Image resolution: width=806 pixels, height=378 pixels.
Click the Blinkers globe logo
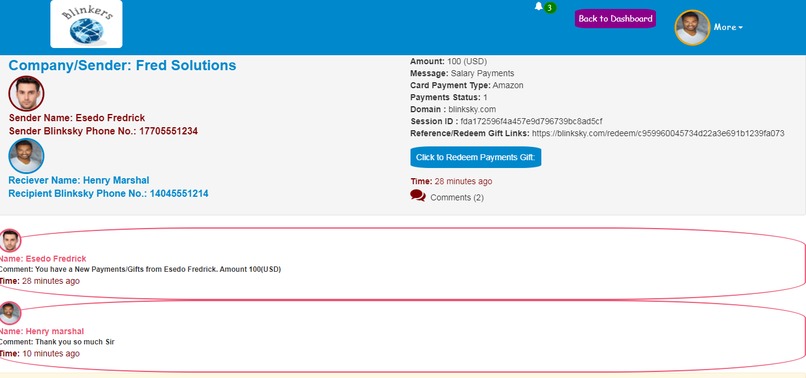point(86,24)
